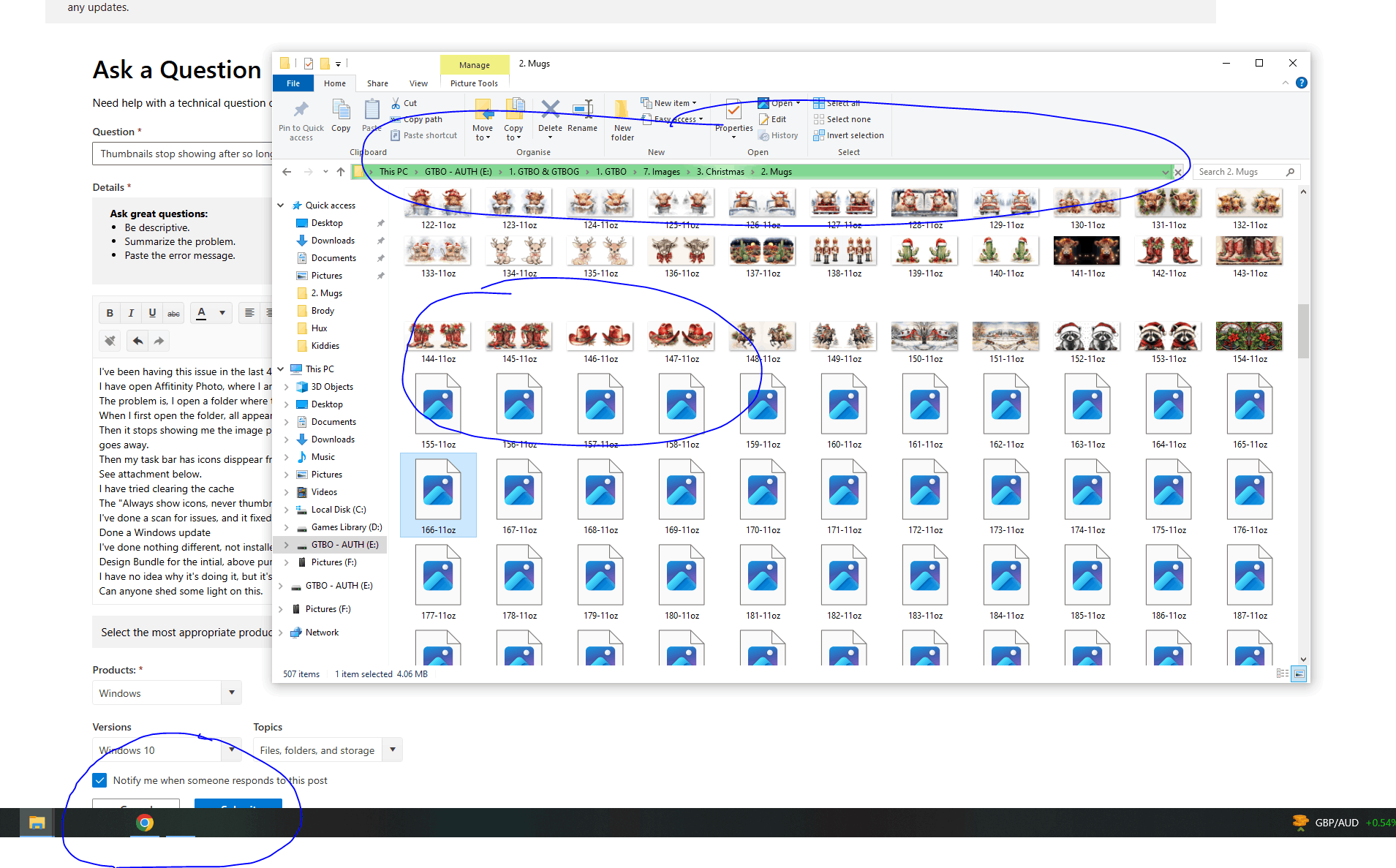
Task: Switch to Large icons view in status bar
Action: click(1299, 673)
